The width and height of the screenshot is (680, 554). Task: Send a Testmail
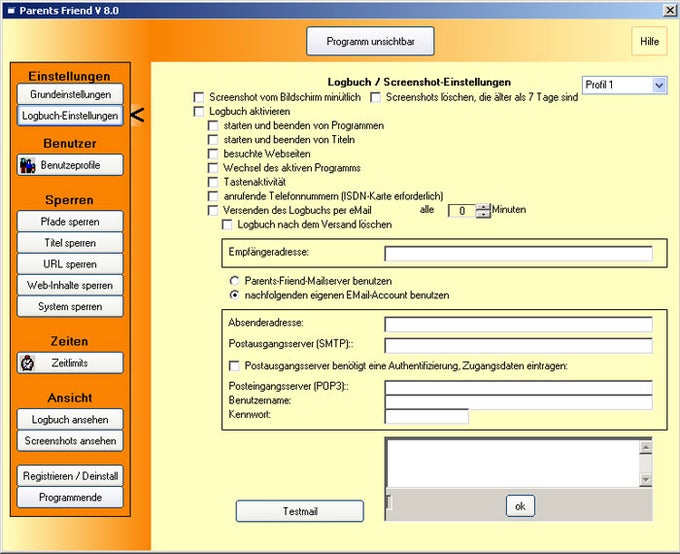pos(300,511)
